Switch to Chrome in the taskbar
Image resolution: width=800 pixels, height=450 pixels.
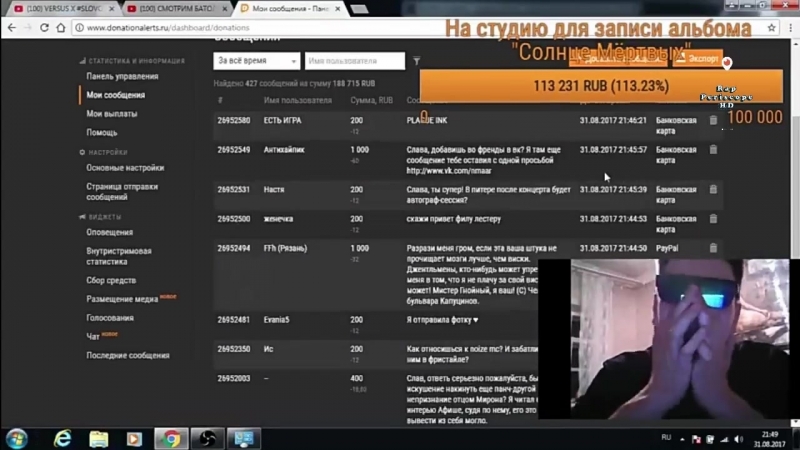click(171, 439)
